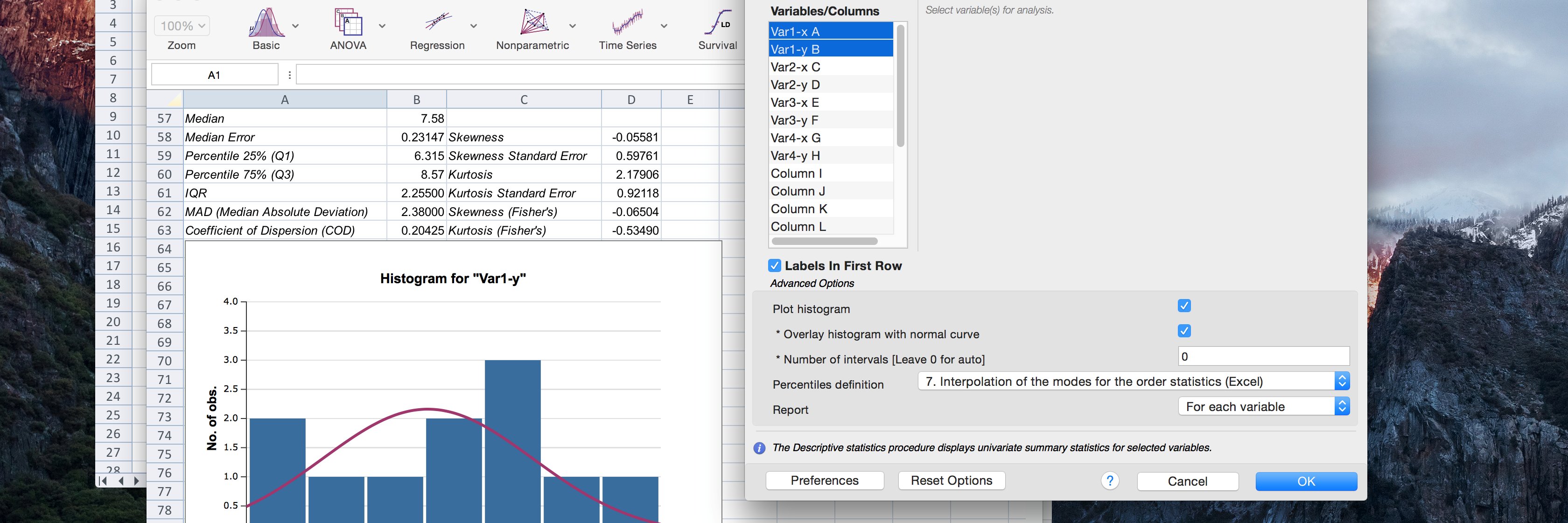
Task: Click the Histogram for Var1-y chart
Action: [454, 382]
